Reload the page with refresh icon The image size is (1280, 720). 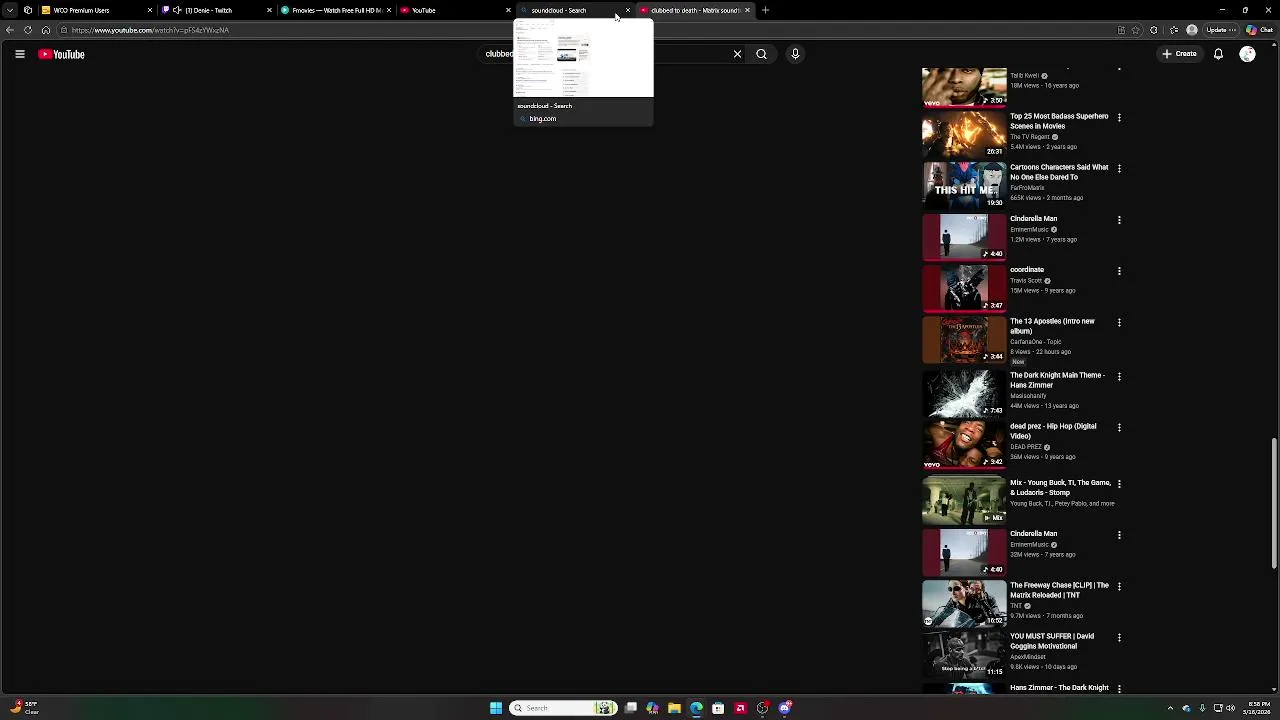point(28,30)
